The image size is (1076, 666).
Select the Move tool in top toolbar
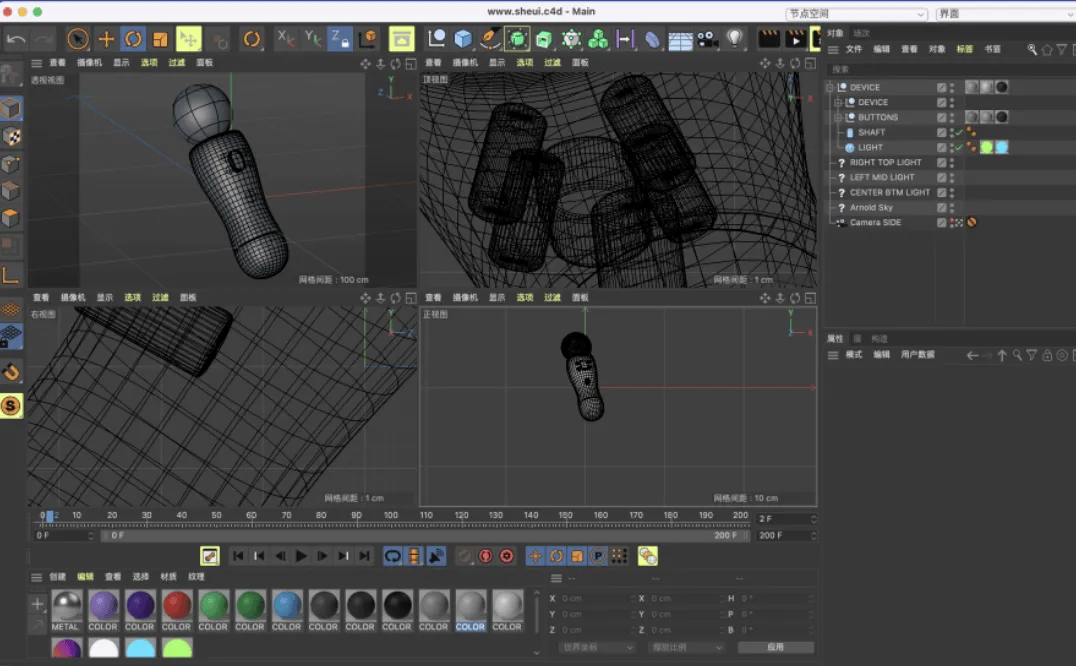pyautogui.click(x=106, y=39)
